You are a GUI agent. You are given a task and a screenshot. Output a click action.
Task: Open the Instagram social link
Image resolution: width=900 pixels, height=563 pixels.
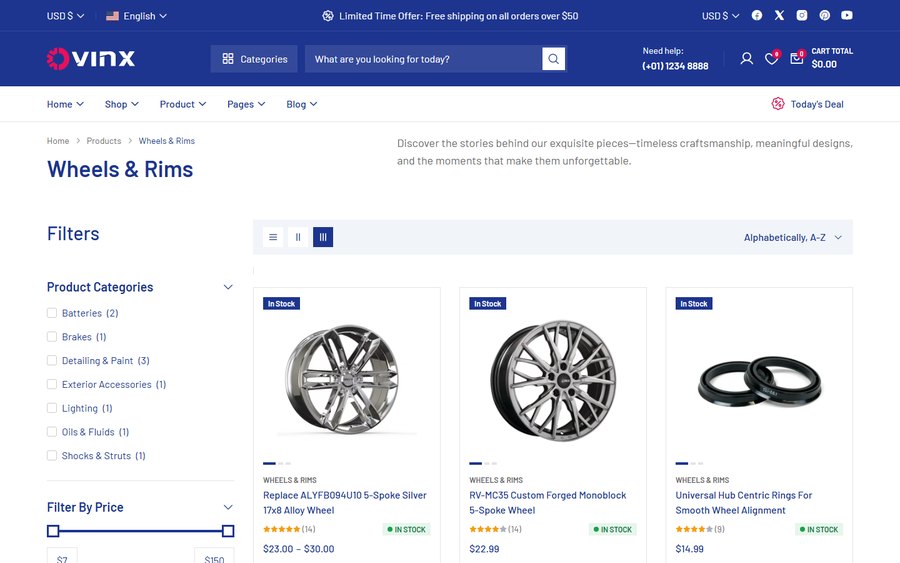click(x=802, y=15)
